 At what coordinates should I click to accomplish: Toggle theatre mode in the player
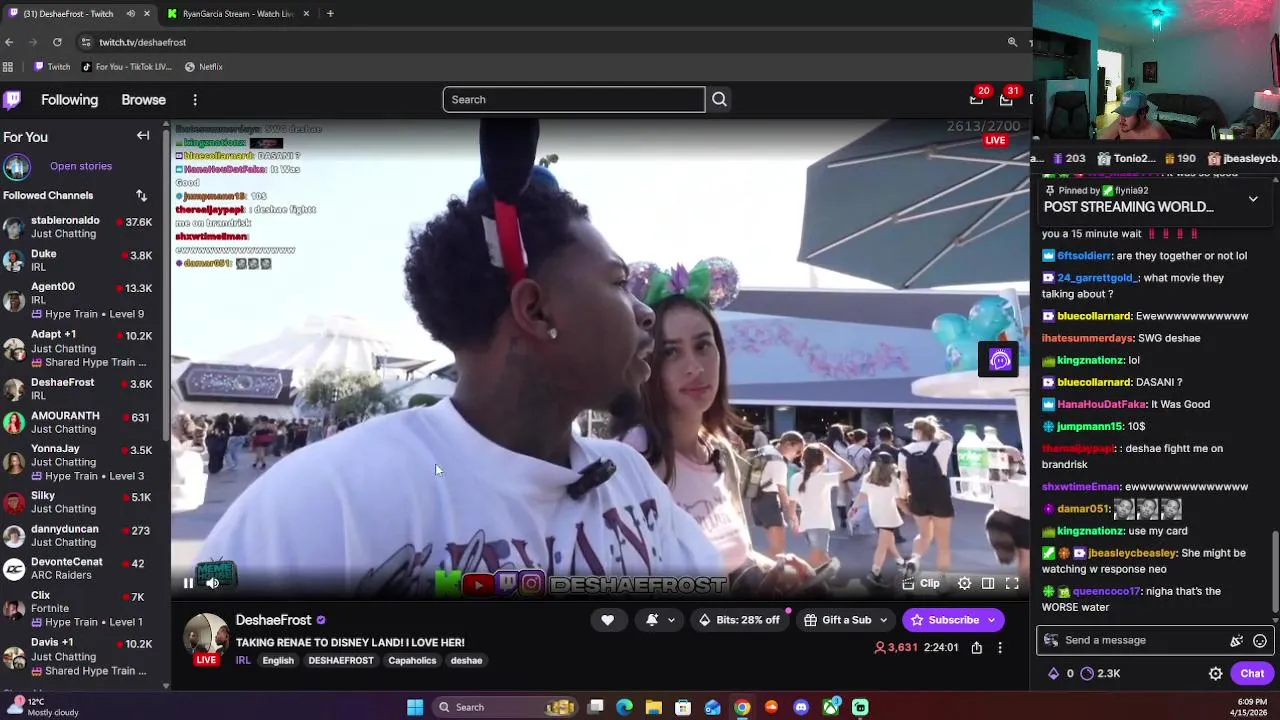click(988, 584)
